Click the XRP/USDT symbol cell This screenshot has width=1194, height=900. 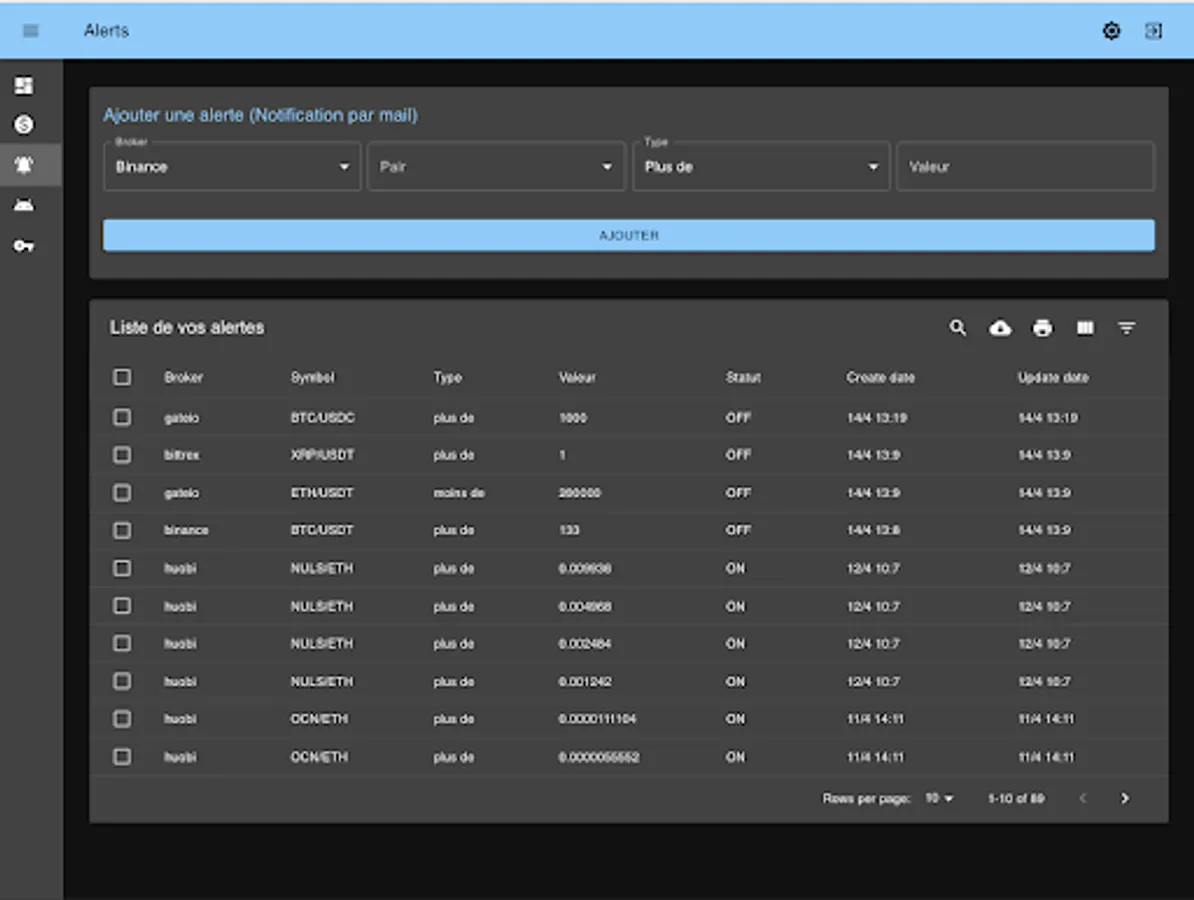pyautogui.click(x=322, y=455)
